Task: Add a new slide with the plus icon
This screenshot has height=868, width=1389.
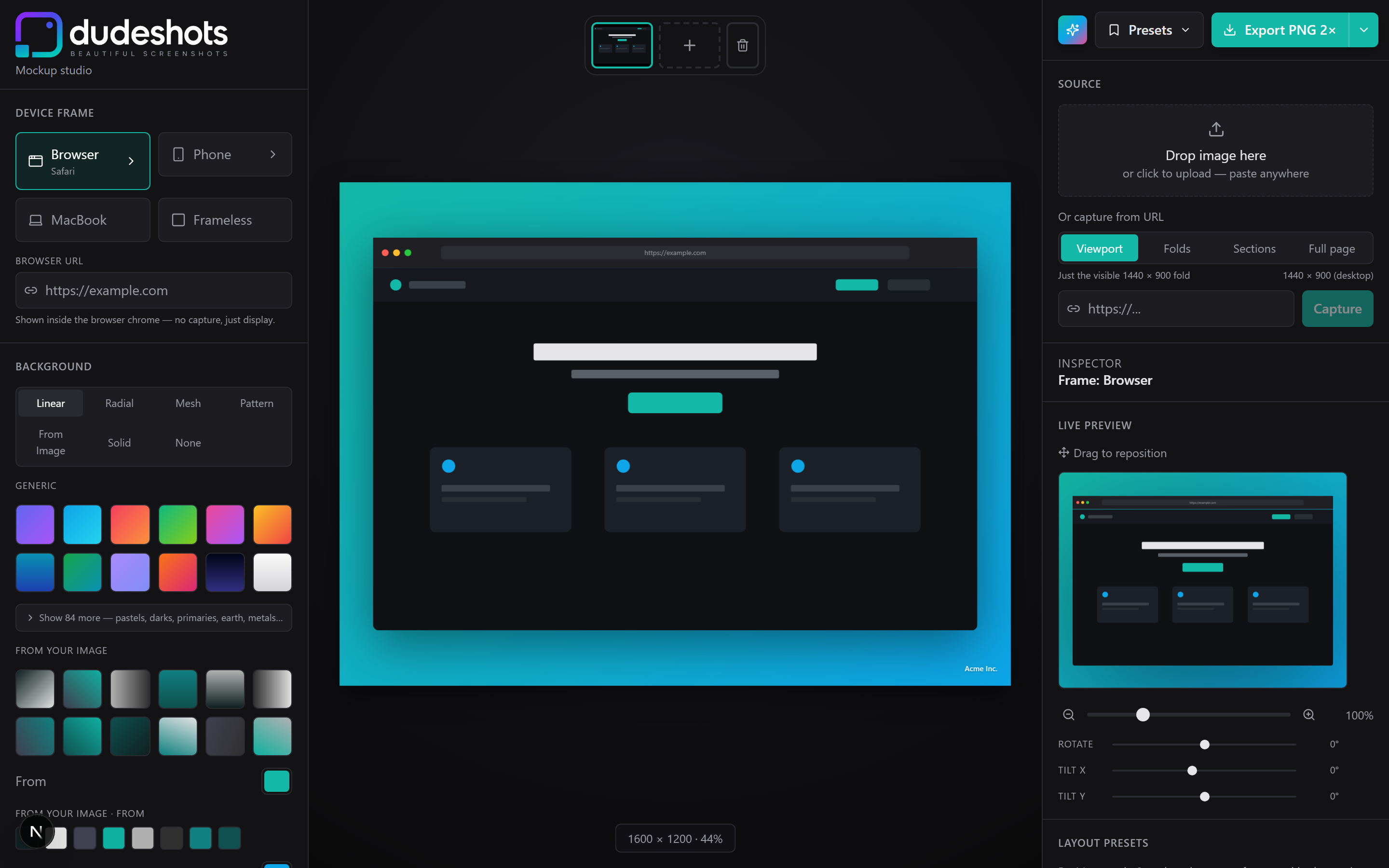Action: click(x=689, y=45)
